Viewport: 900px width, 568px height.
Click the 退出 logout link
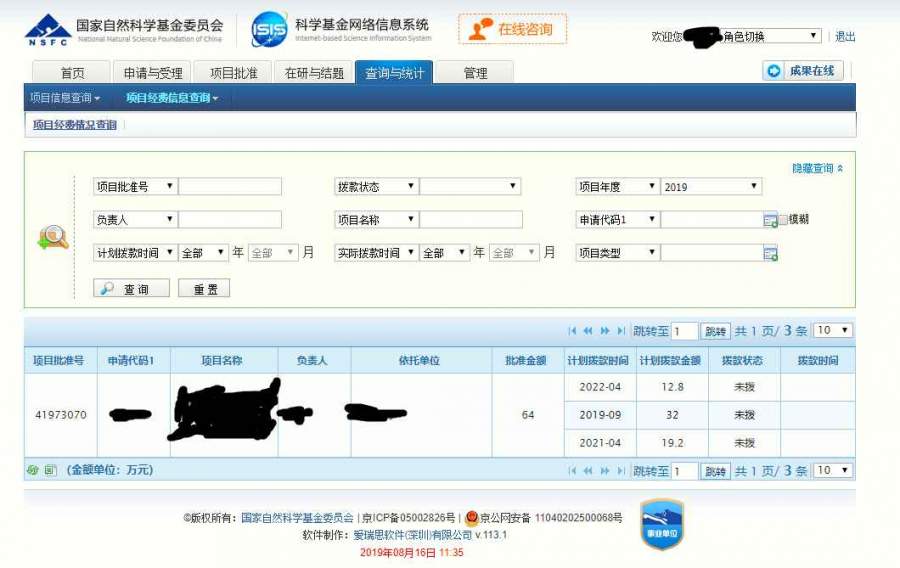845,36
